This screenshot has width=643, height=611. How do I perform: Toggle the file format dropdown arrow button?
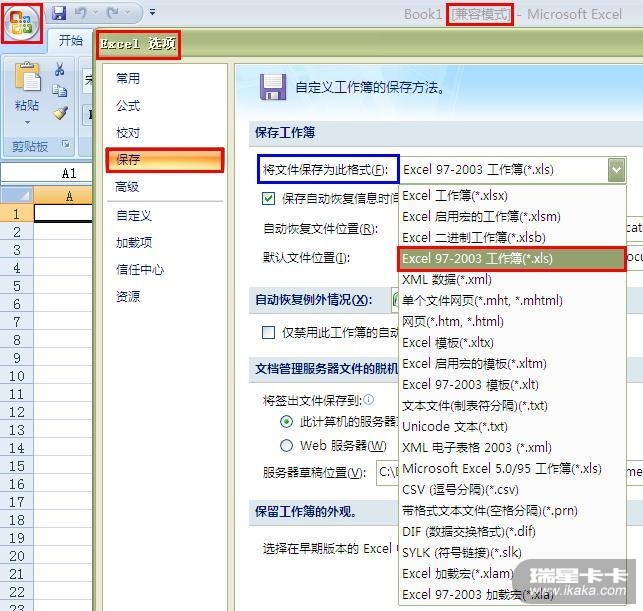click(x=616, y=169)
